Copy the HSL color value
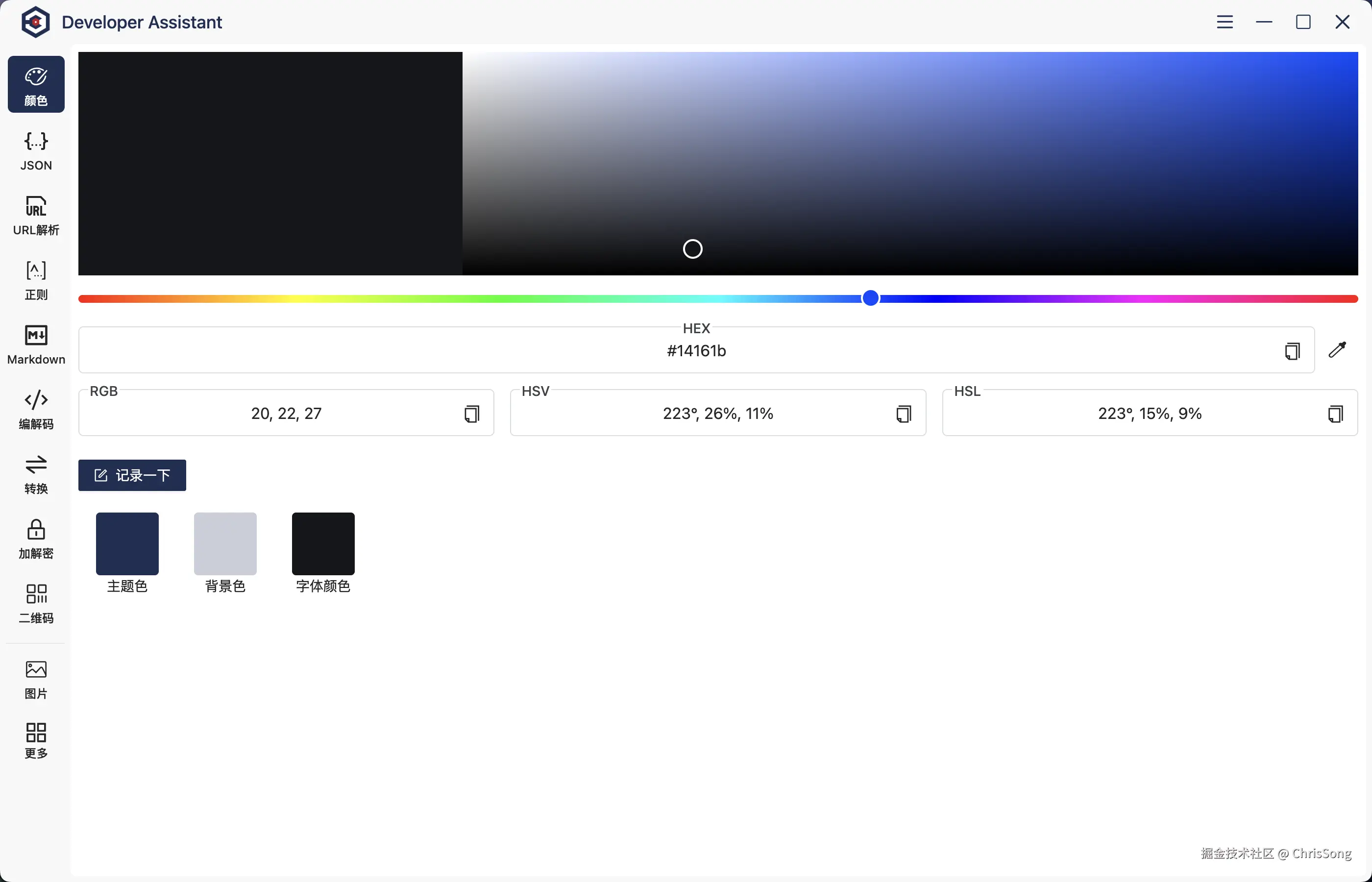 (1335, 414)
